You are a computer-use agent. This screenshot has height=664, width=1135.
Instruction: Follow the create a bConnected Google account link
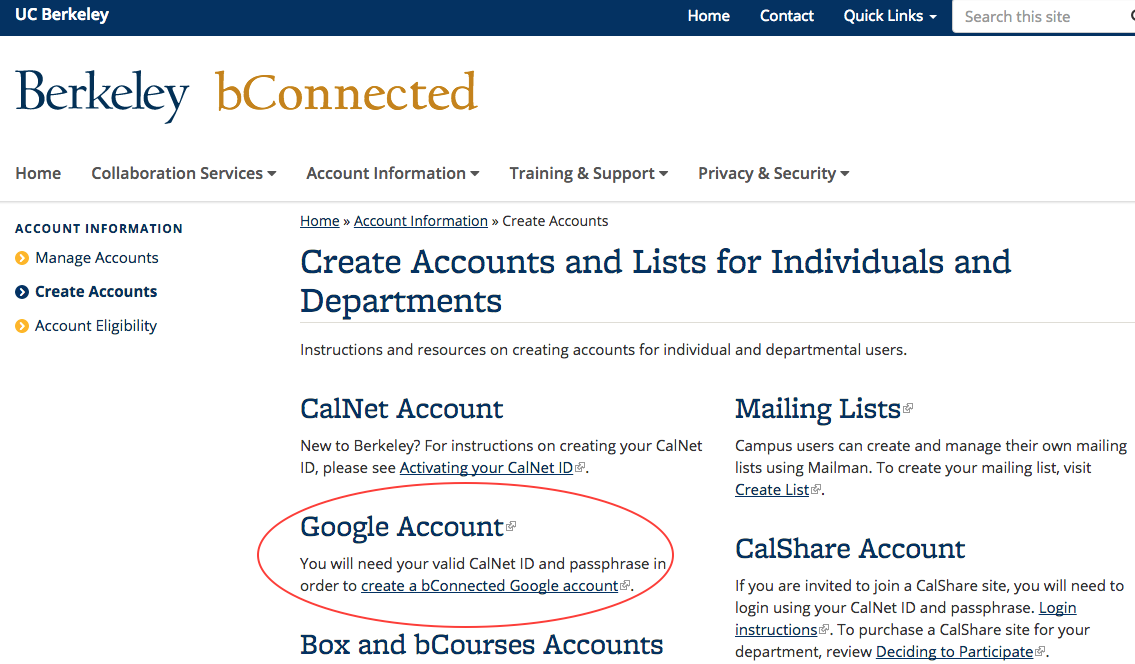489,585
